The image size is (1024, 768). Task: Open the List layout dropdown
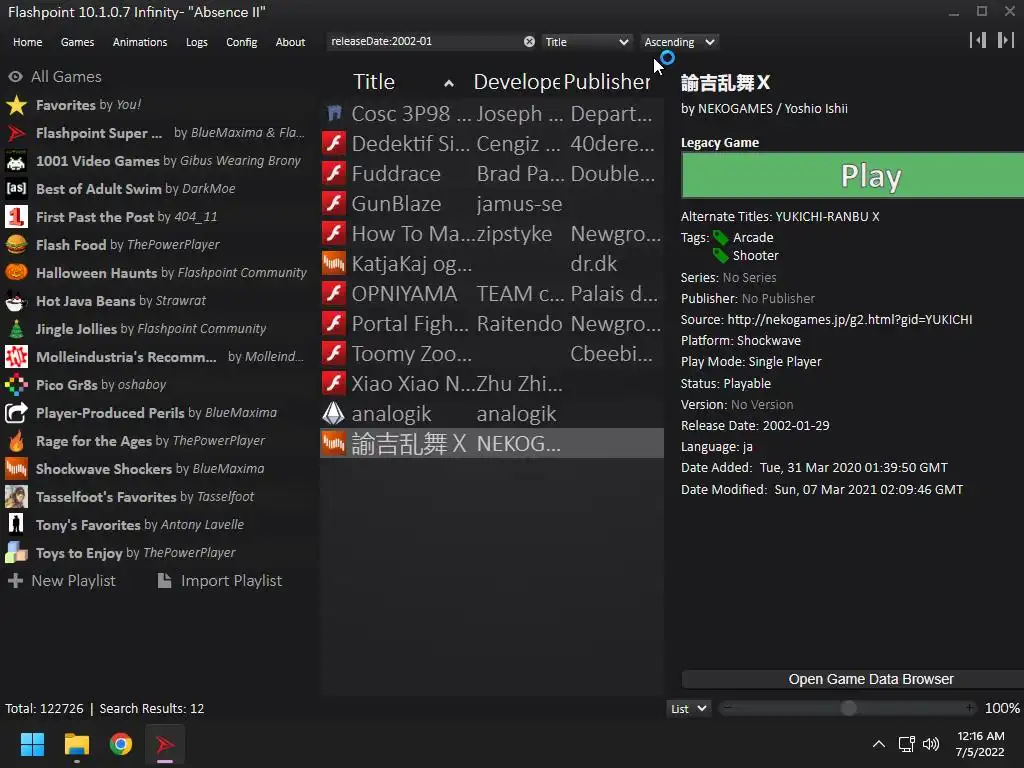point(689,709)
